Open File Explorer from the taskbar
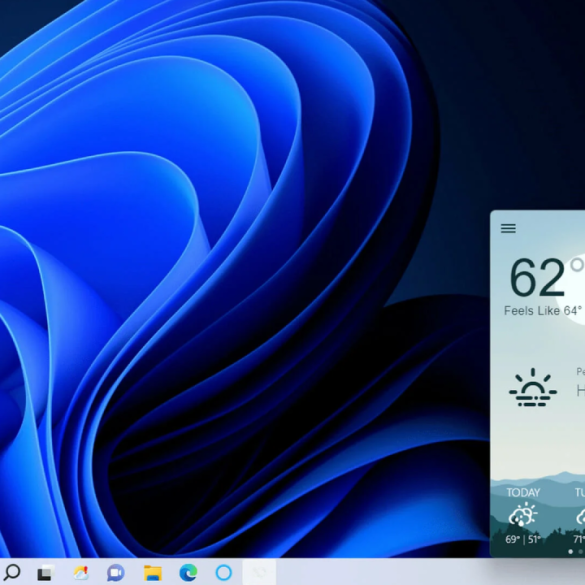Viewport: 585px width, 585px height. pyautogui.click(x=153, y=573)
